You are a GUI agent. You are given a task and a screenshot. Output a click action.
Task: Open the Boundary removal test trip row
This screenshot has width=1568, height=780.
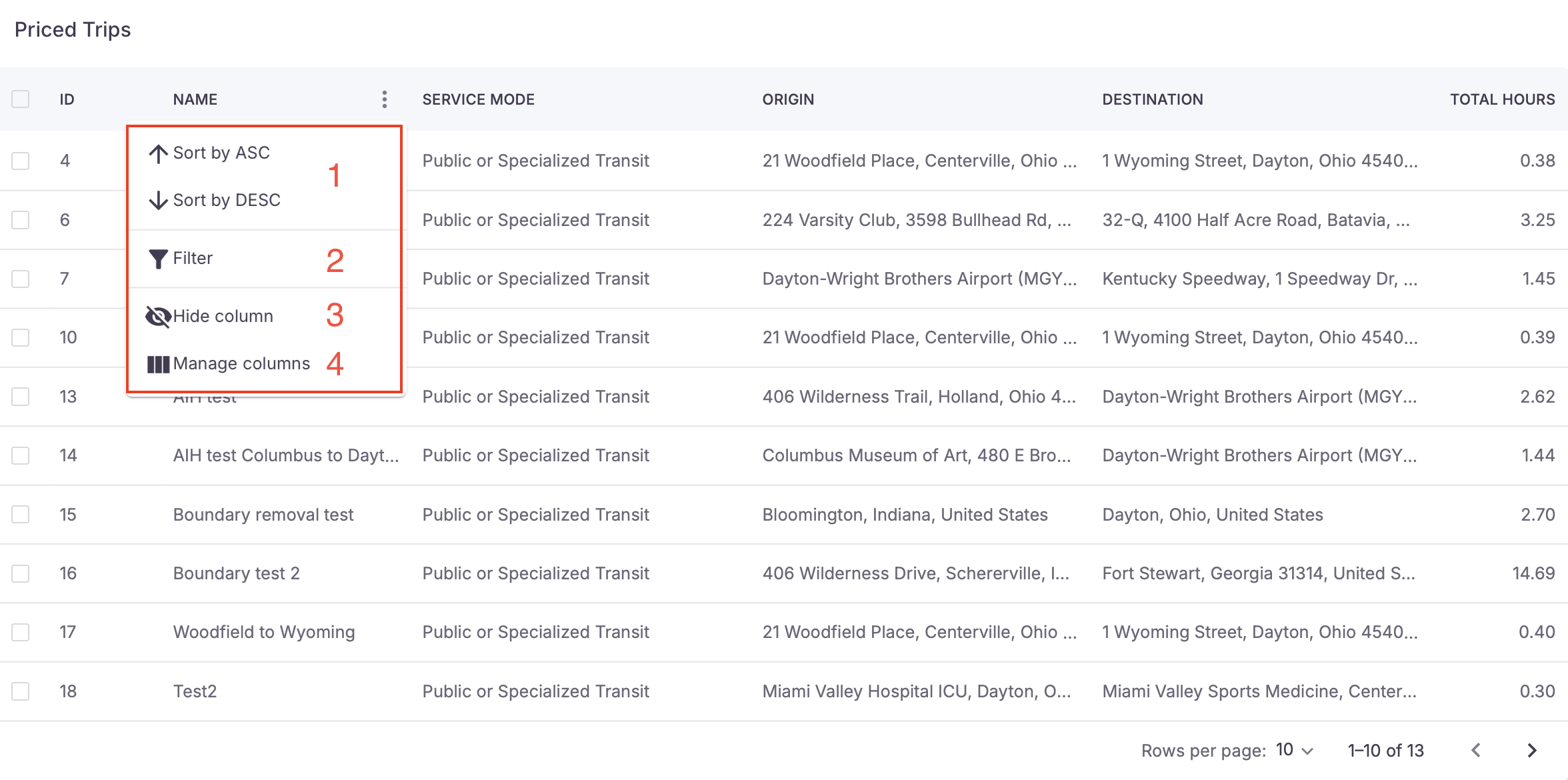point(263,515)
